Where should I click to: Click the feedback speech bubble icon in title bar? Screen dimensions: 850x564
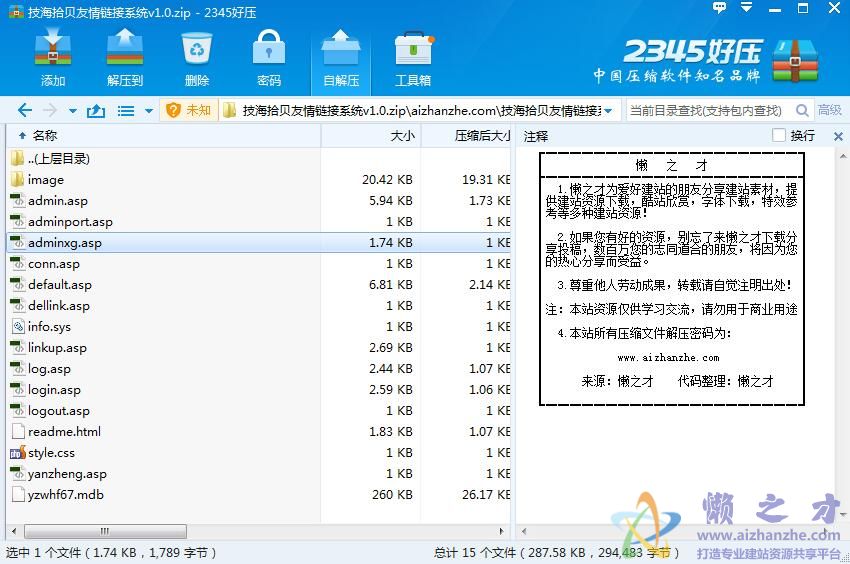[719, 8]
